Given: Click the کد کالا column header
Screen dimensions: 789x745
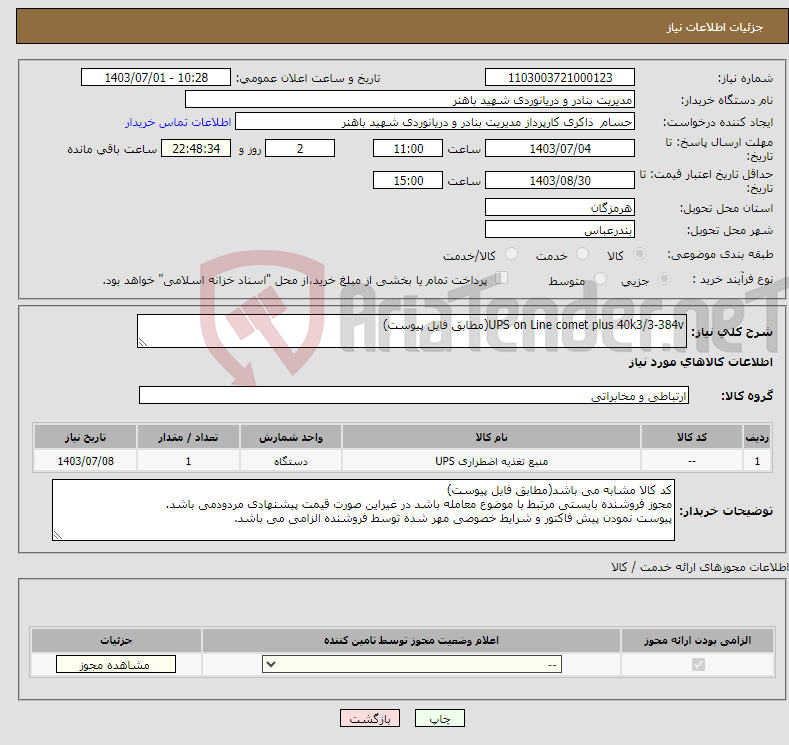Looking at the screenshot, I should point(691,437).
